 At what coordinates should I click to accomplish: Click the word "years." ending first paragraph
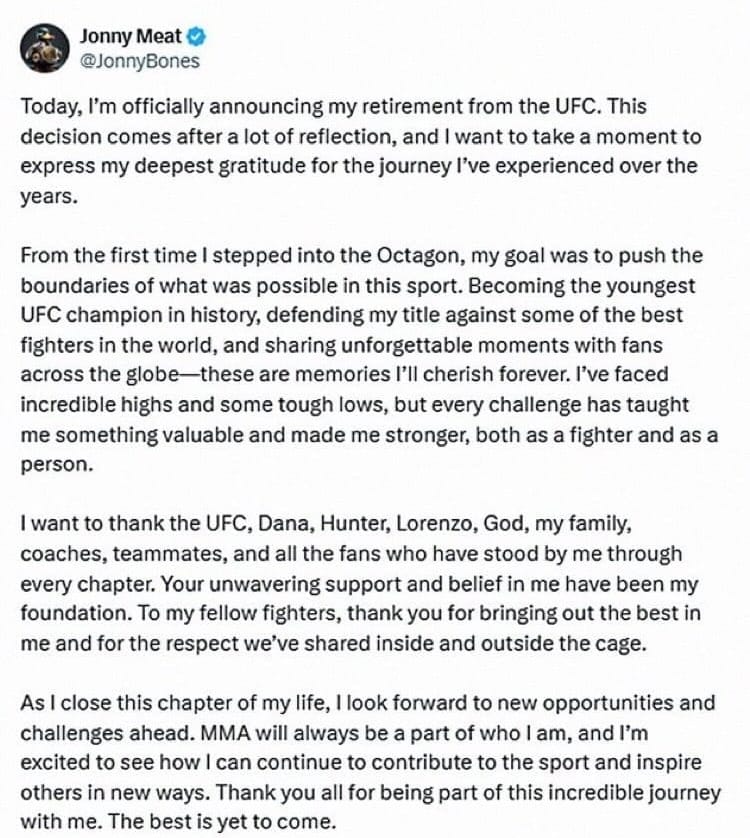pos(49,197)
